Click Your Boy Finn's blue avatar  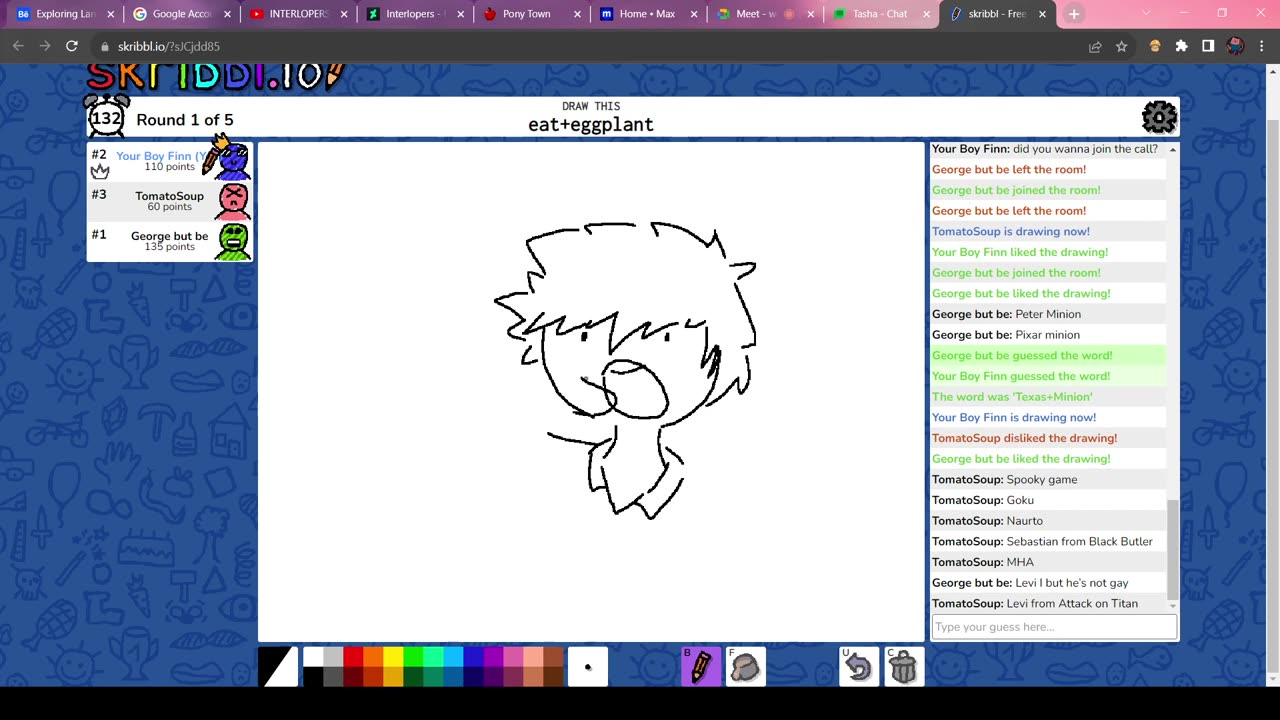tap(232, 160)
